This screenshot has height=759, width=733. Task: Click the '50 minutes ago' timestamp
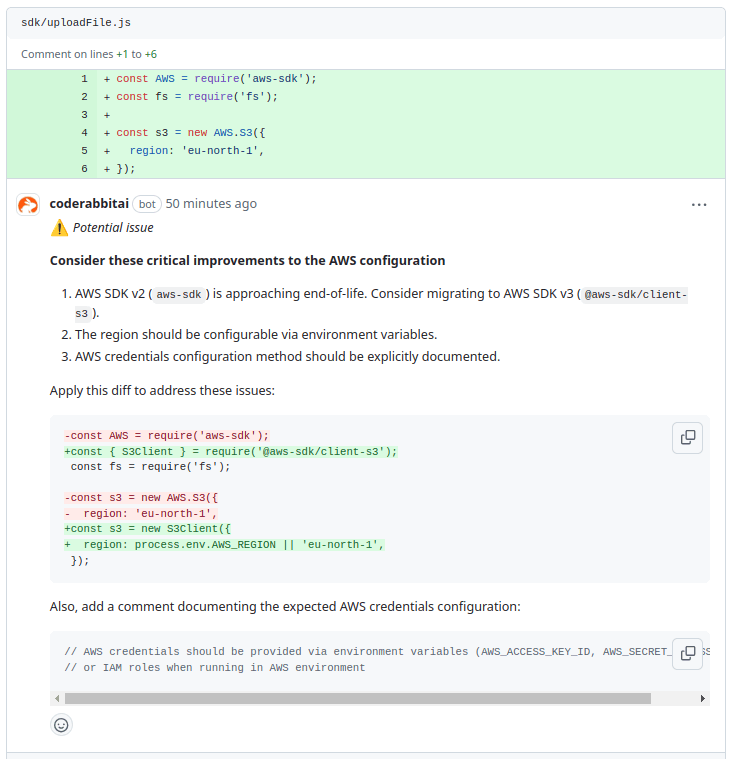coord(211,204)
